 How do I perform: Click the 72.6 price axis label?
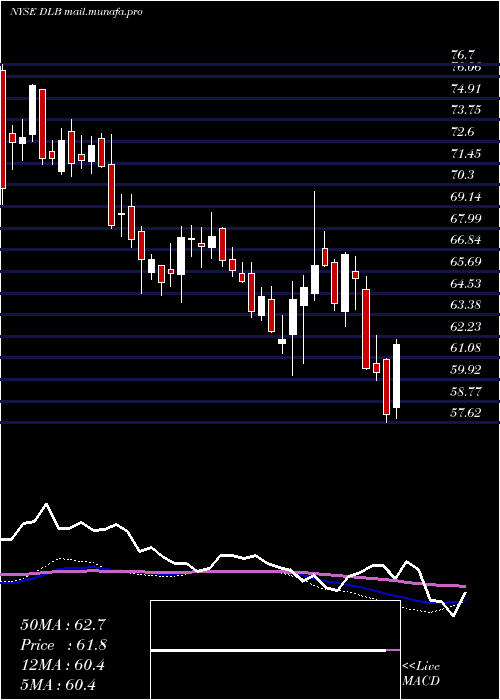(464, 132)
